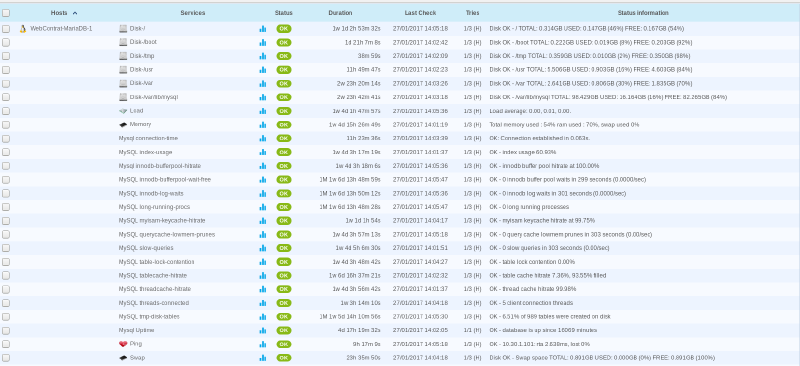The width and height of the screenshot is (800, 366).
Task: Open the MySQL tmp-disk-tables service link
Action: click(149, 317)
